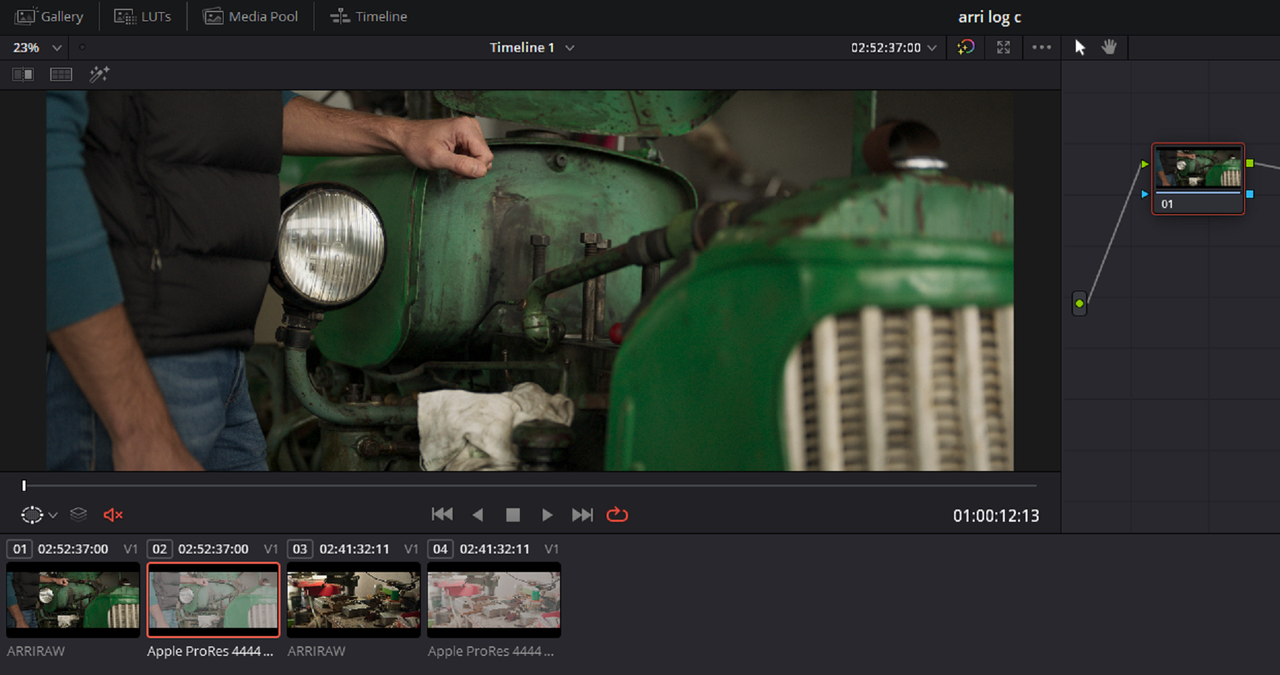Jump to last frame button
The width and height of the screenshot is (1280, 675).
click(x=582, y=514)
